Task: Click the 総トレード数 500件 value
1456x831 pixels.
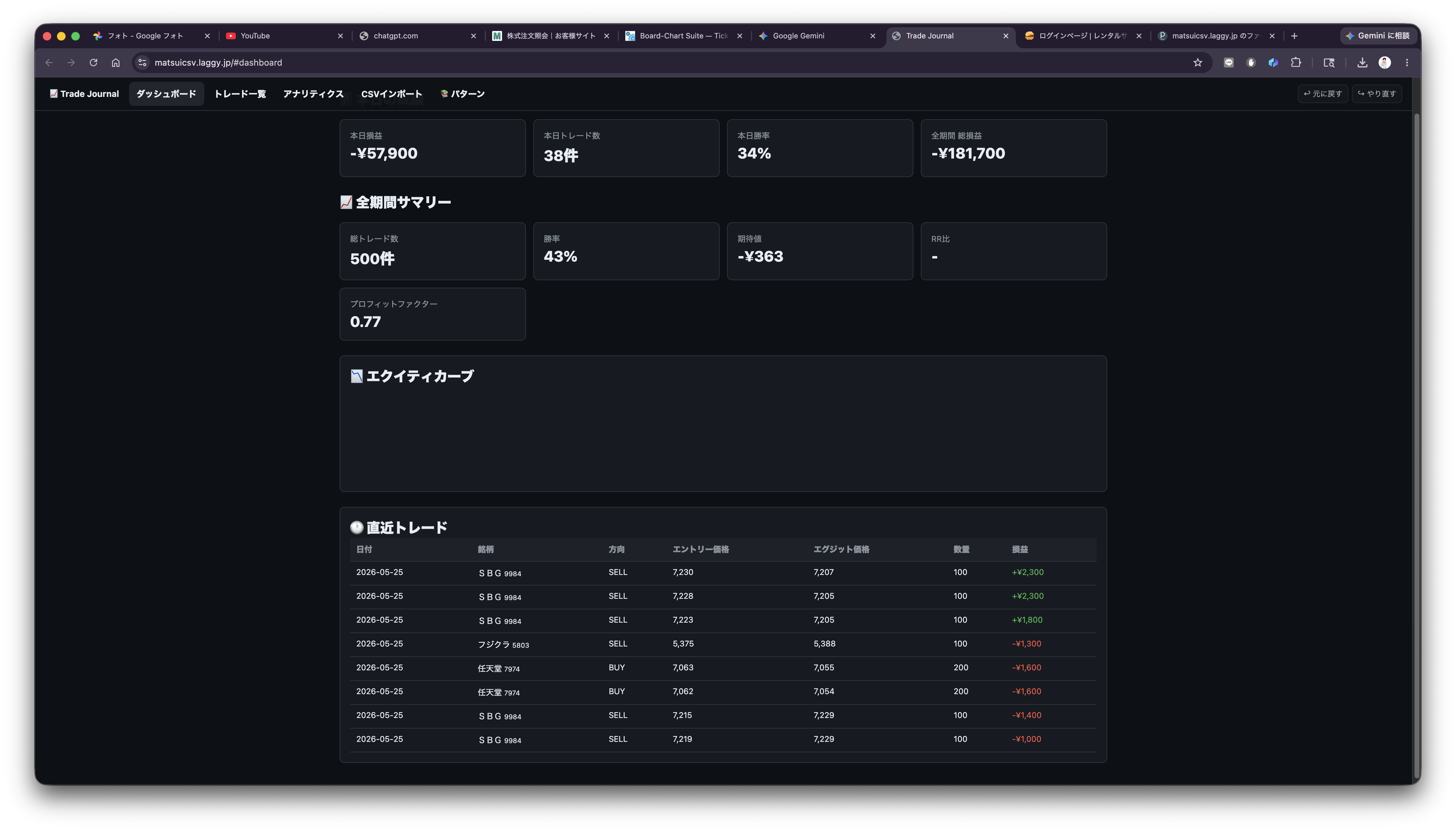Action: pyautogui.click(x=372, y=259)
